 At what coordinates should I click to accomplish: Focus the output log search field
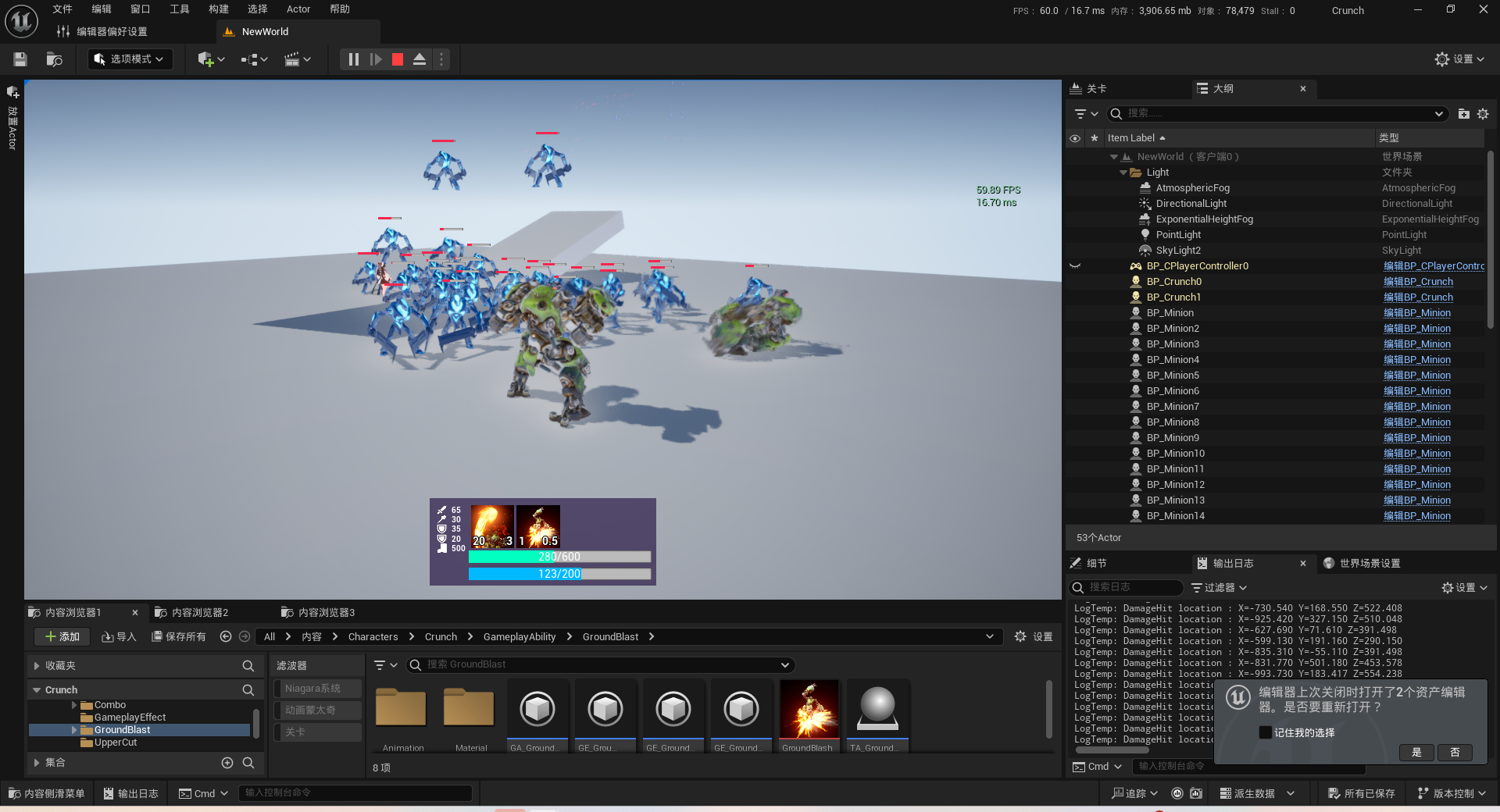point(1126,588)
